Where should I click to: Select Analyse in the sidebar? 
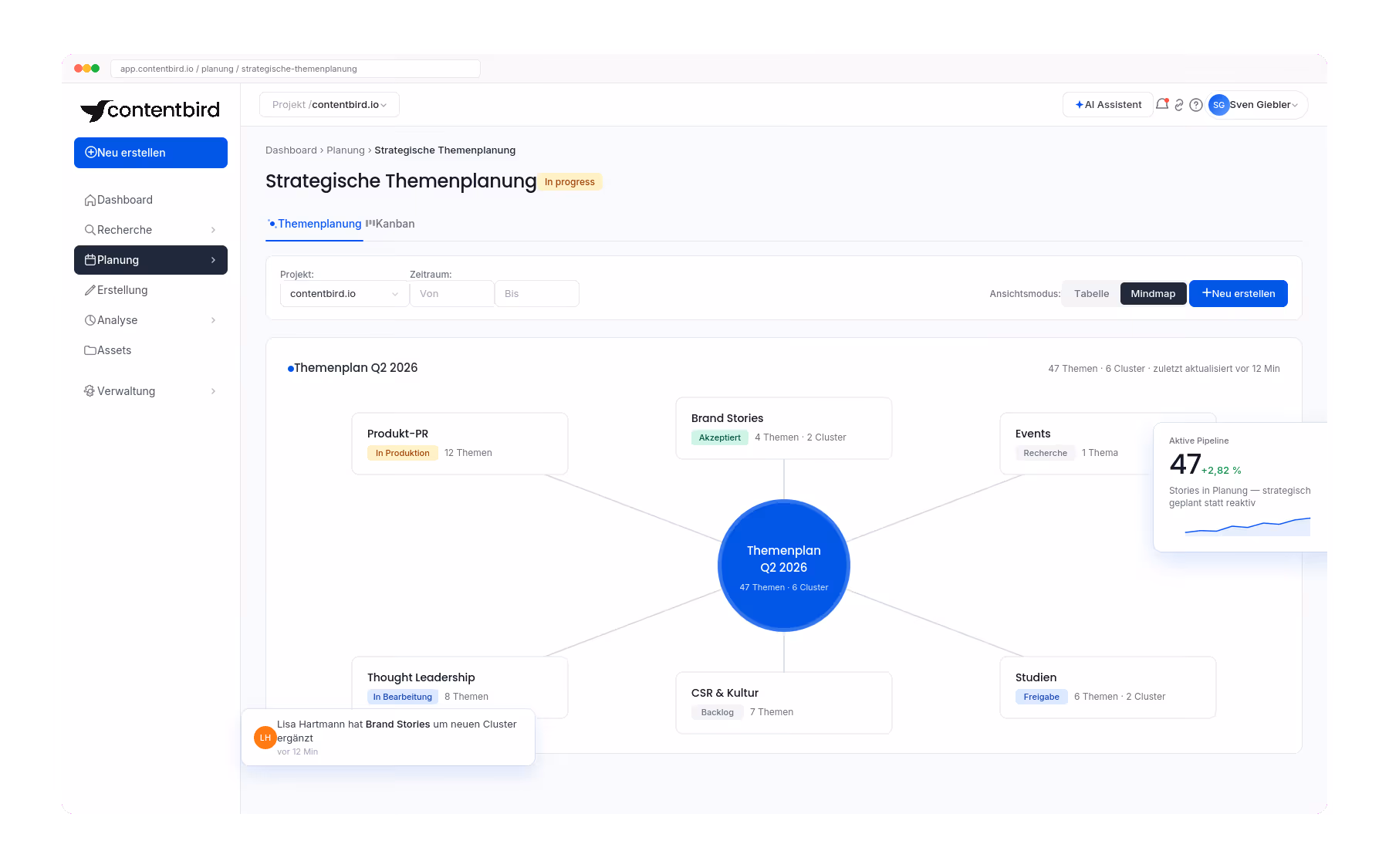tap(150, 320)
